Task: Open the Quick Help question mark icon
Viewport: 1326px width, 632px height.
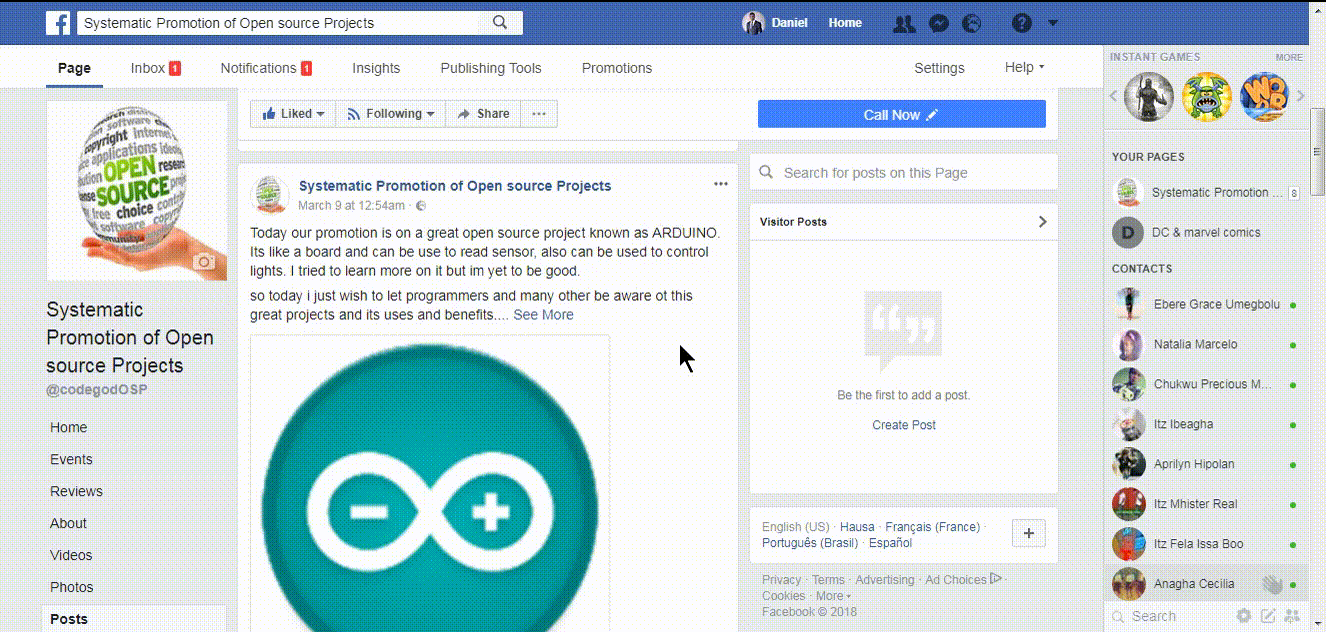Action: click(x=1021, y=22)
